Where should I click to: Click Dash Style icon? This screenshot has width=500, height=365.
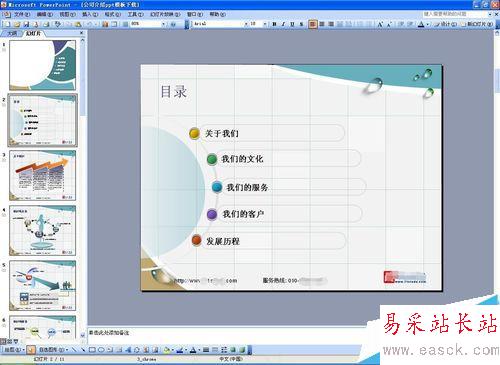coord(215,350)
